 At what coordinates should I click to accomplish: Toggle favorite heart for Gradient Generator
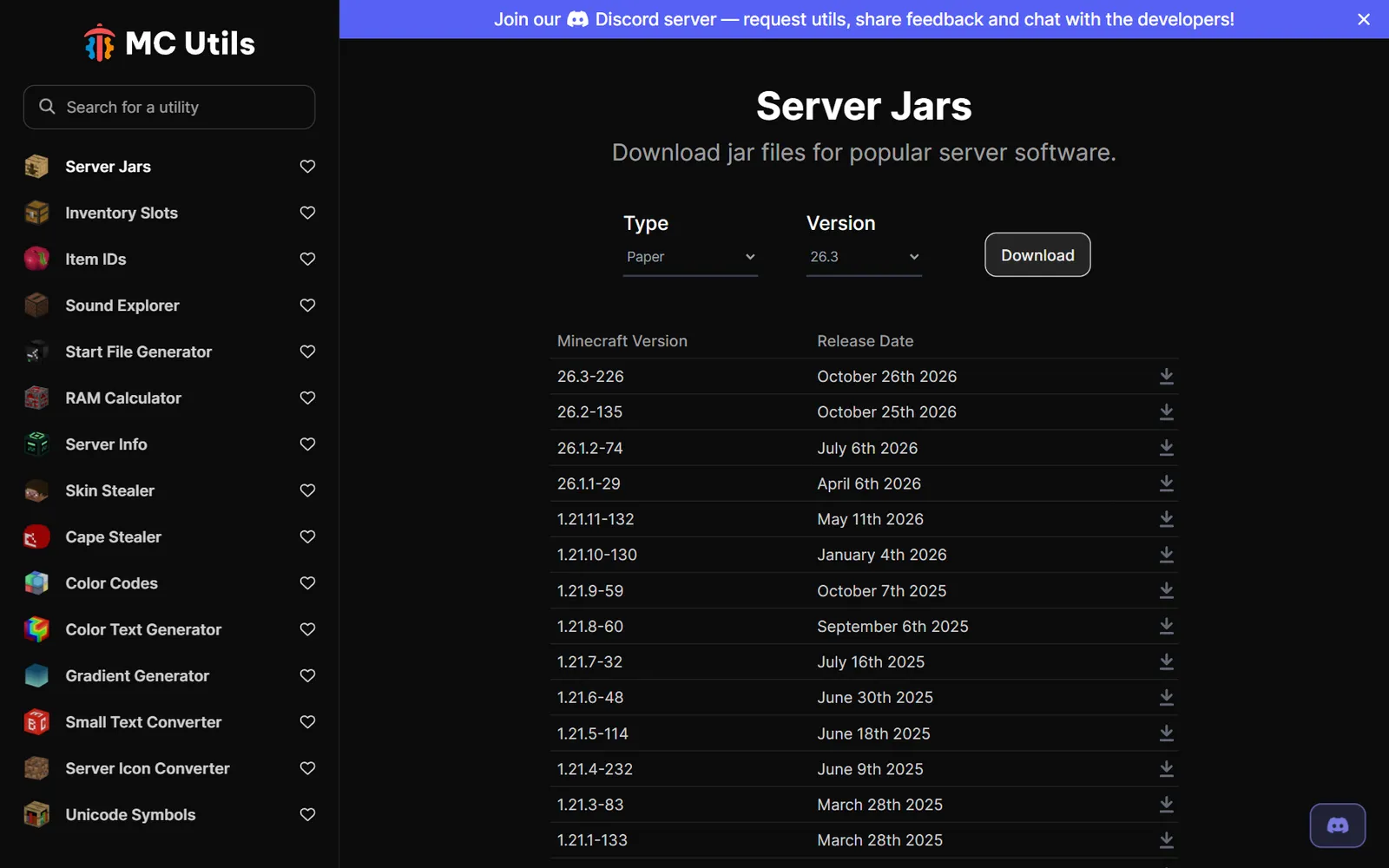pos(307,675)
